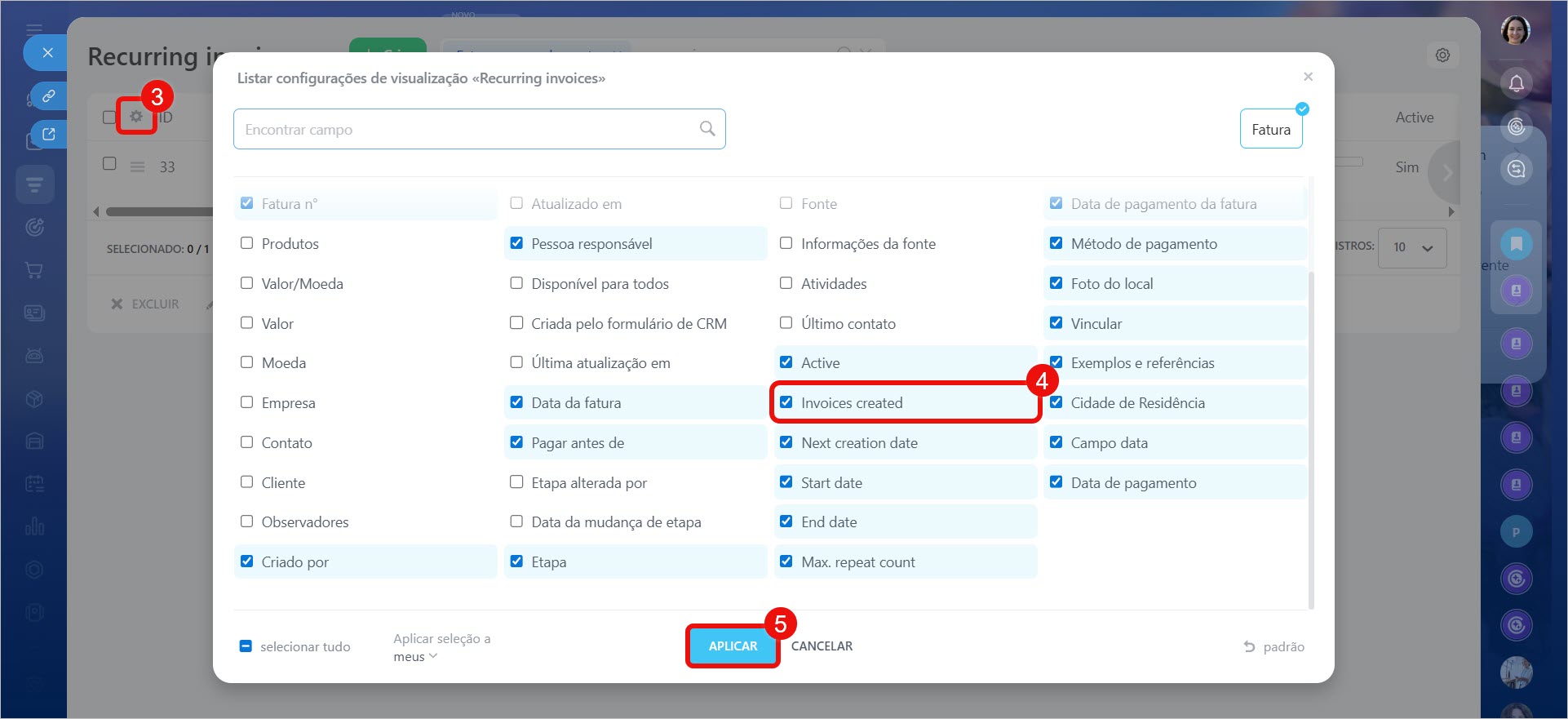
Task: Select the Fatura category tab
Action: pyautogui.click(x=1270, y=130)
